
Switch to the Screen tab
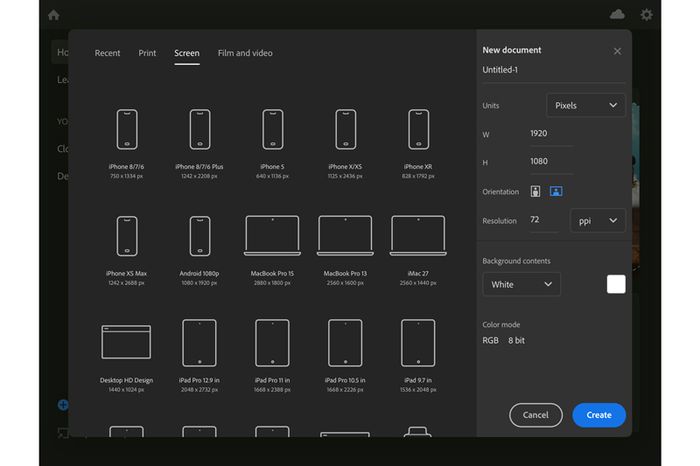(x=187, y=53)
